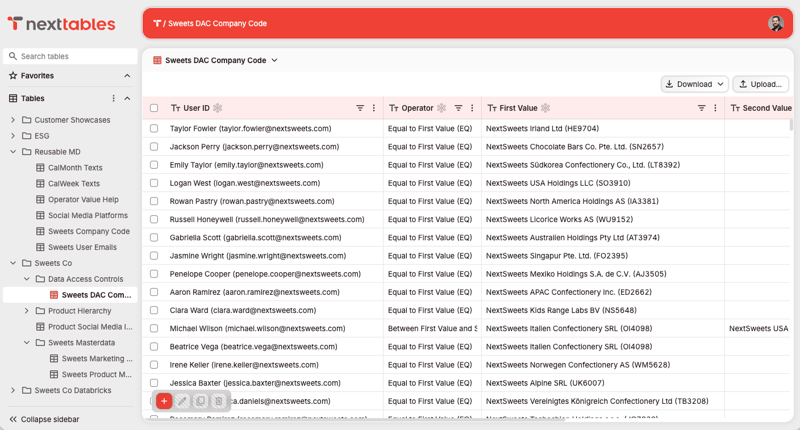Collapse the Reusable MD folder
Image resolution: width=800 pixels, height=430 pixels.
coord(13,151)
